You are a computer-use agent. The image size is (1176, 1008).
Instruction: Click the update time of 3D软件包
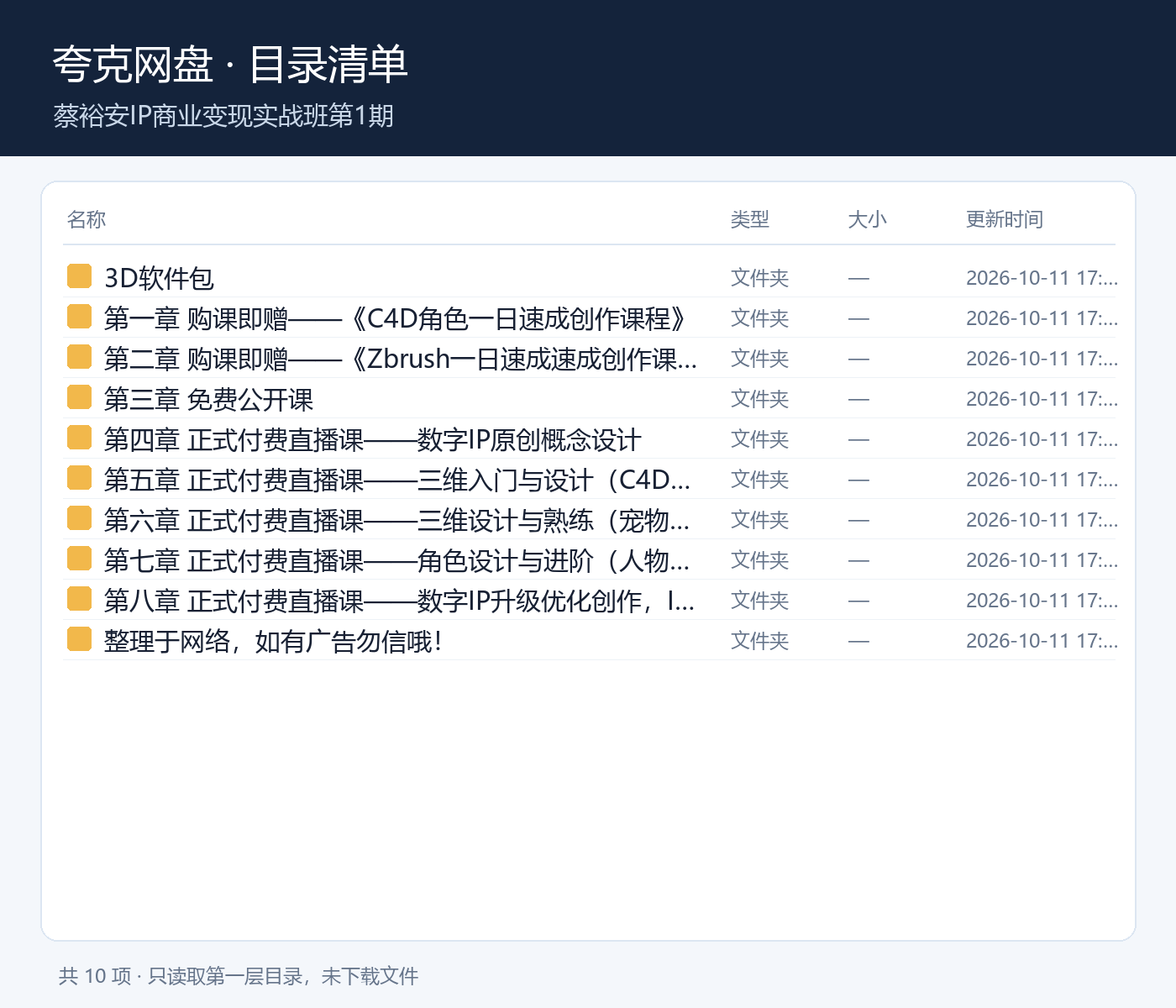(x=1042, y=277)
